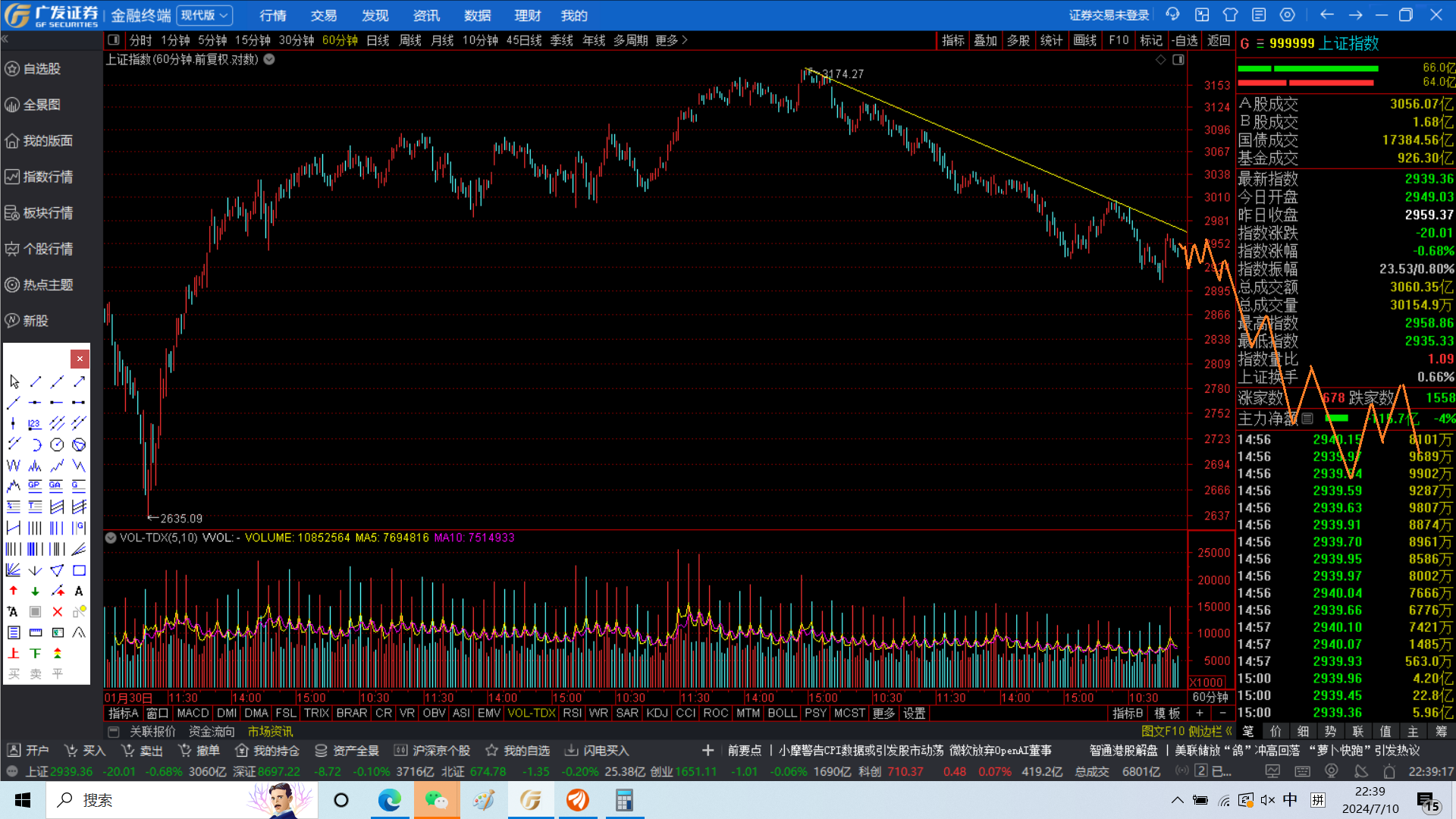The height and width of the screenshot is (819, 1456).
Task: Switch to the MACD indicator tab
Action: pyautogui.click(x=193, y=714)
